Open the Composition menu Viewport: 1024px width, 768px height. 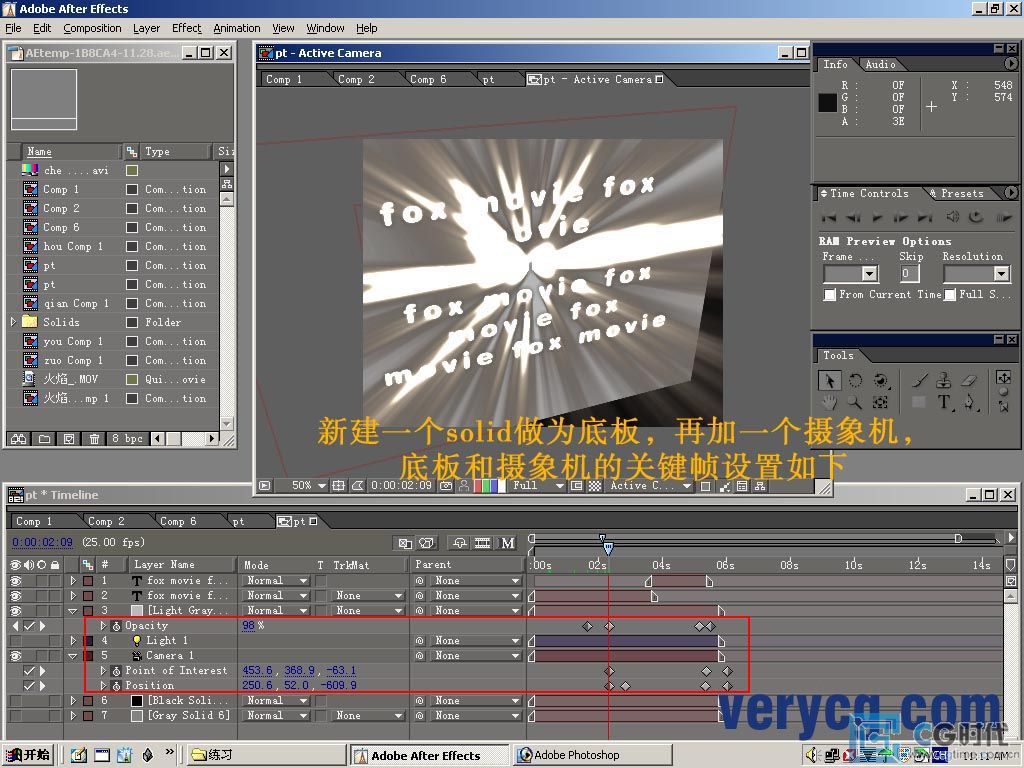pyautogui.click(x=92, y=28)
